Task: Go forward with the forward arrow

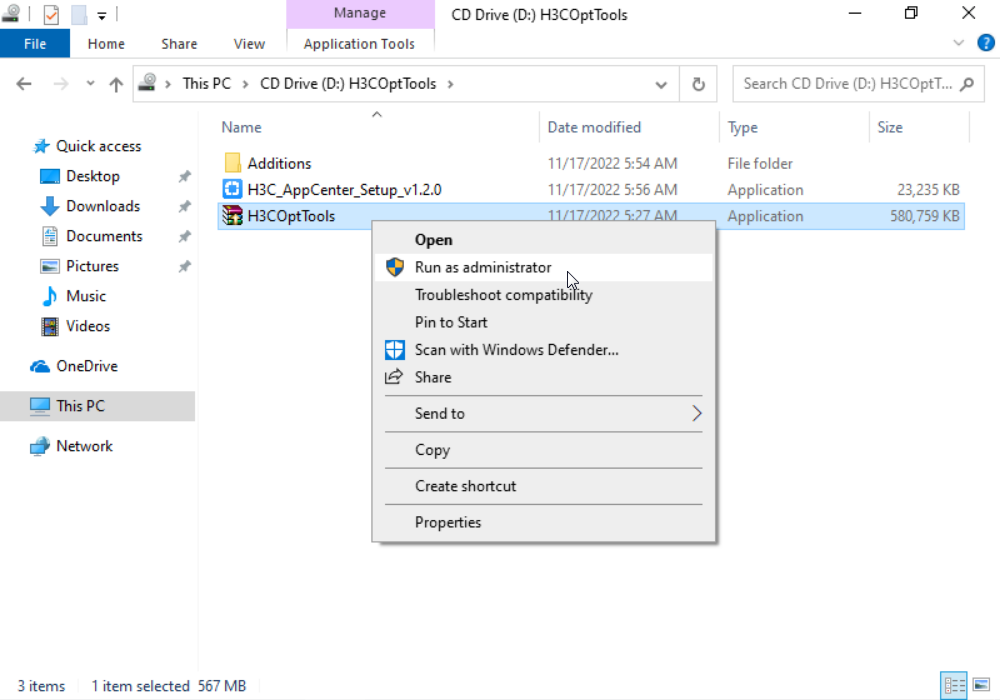Action: pos(61,84)
